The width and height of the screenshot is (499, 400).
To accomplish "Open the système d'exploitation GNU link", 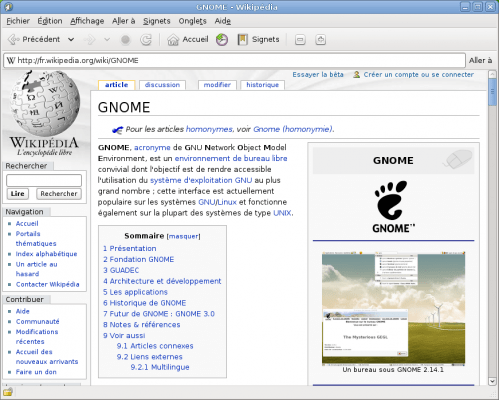I will tap(201, 180).
